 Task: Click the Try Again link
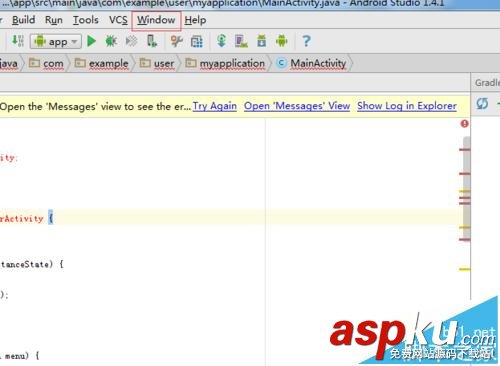point(215,106)
